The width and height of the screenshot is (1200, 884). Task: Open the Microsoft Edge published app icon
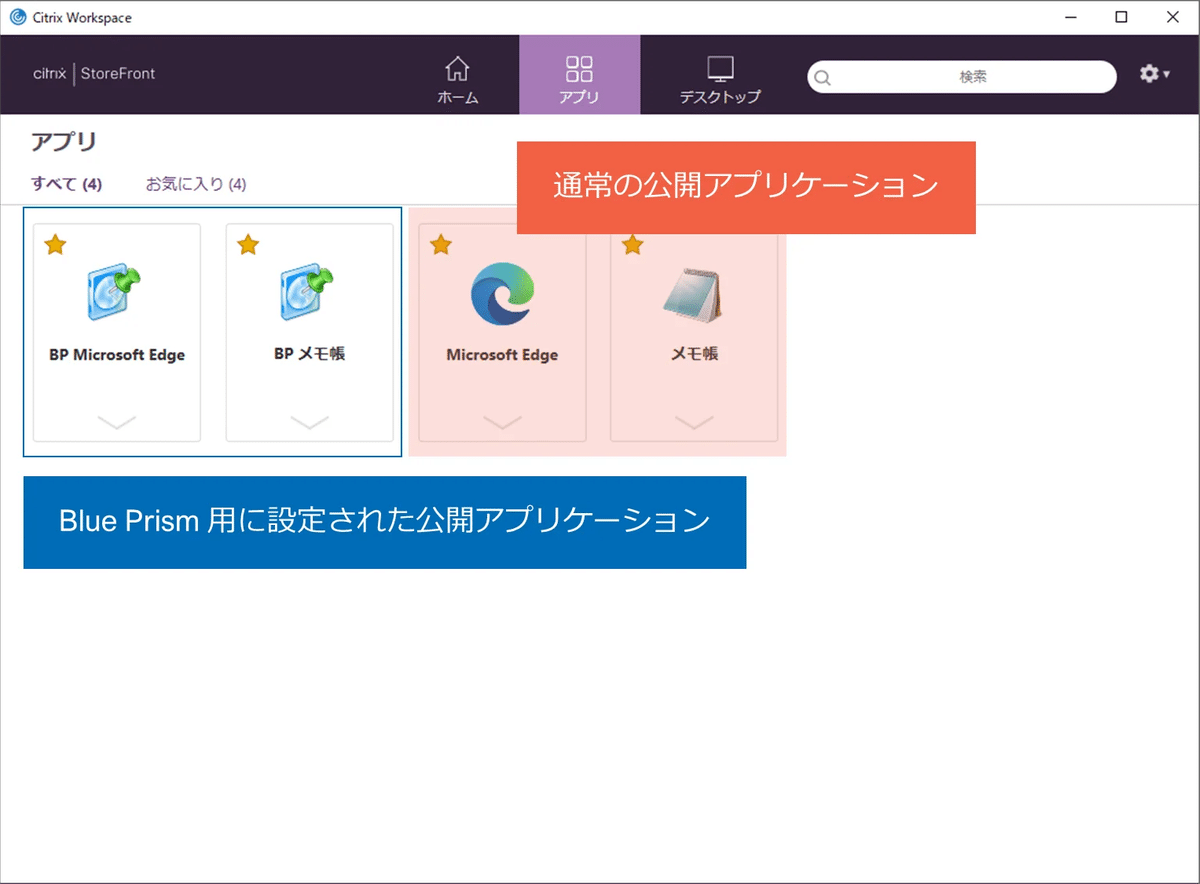pos(501,290)
